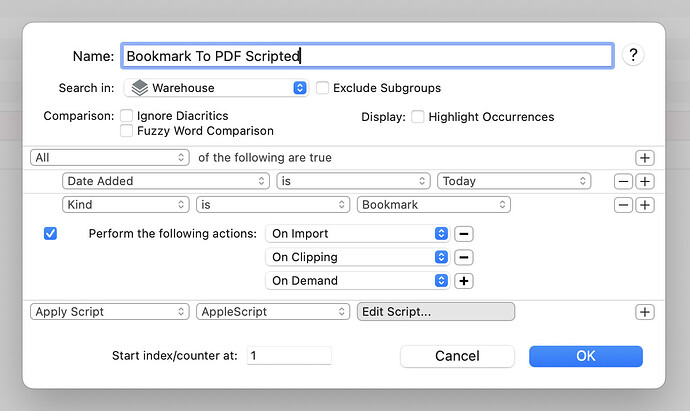Remove the Date Added condition row
This screenshot has height=411, width=690.
pos(623,181)
